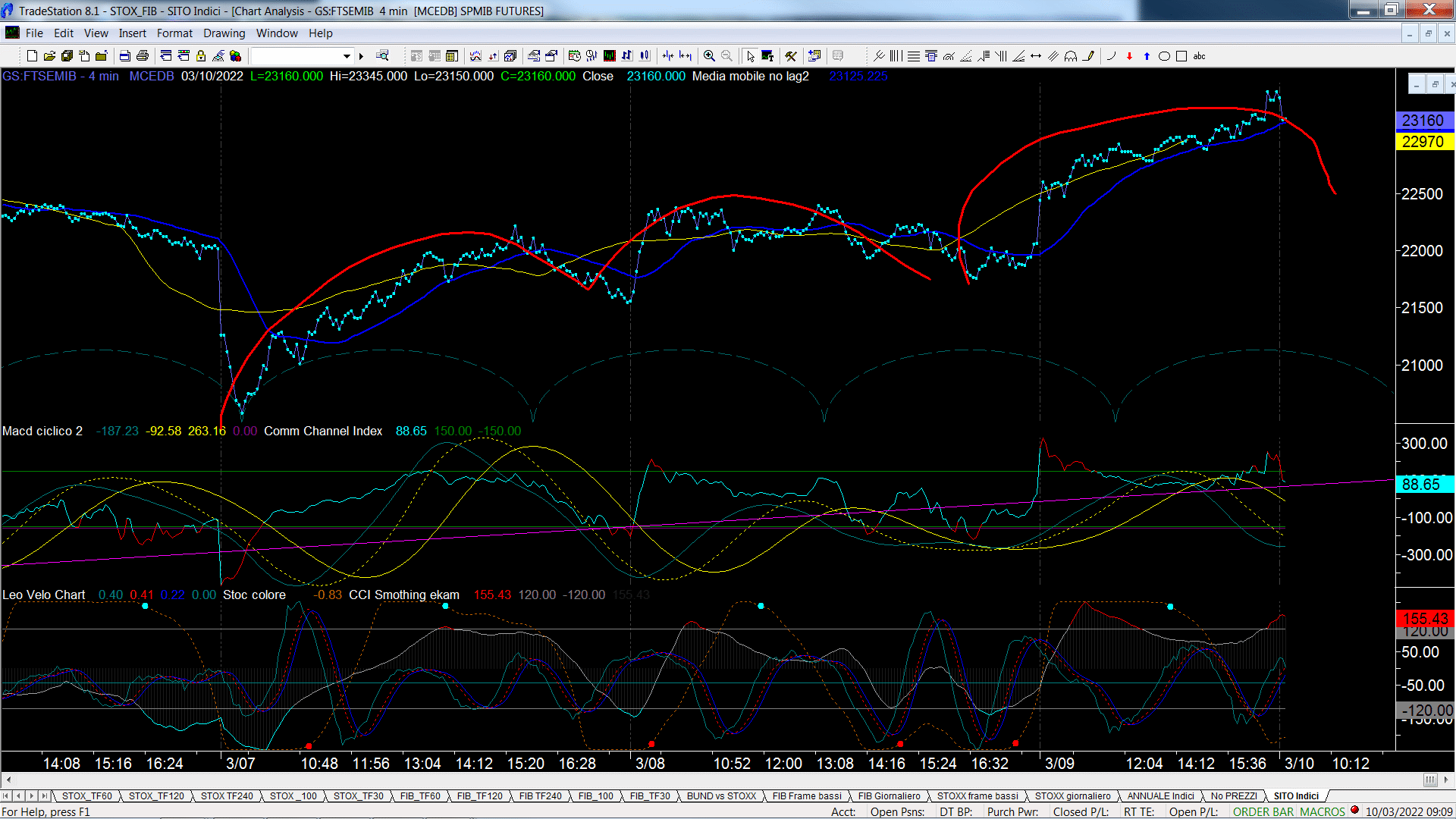The width and height of the screenshot is (1456, 819).
Task: Compress bar spacing icon
Action: 668,56
